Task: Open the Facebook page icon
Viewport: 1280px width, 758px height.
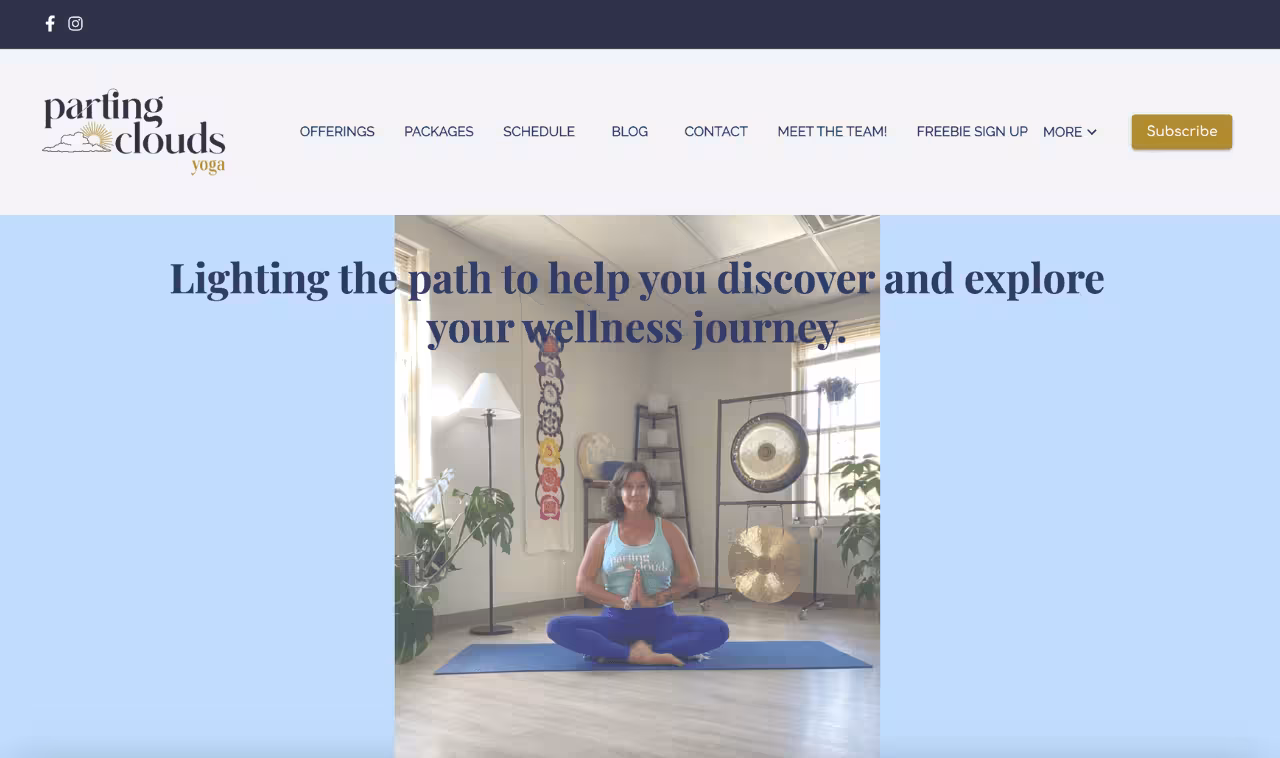Action: (x=50, y=24)
